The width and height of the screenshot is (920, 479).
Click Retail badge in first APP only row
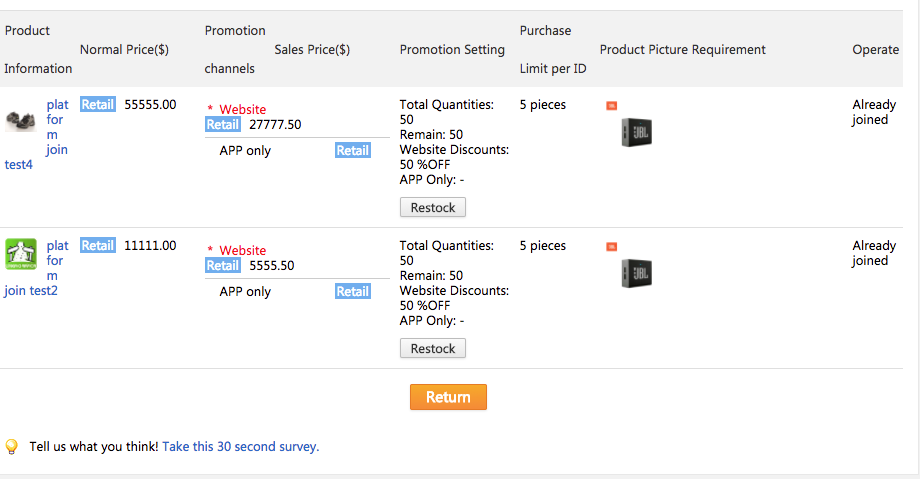352,151
